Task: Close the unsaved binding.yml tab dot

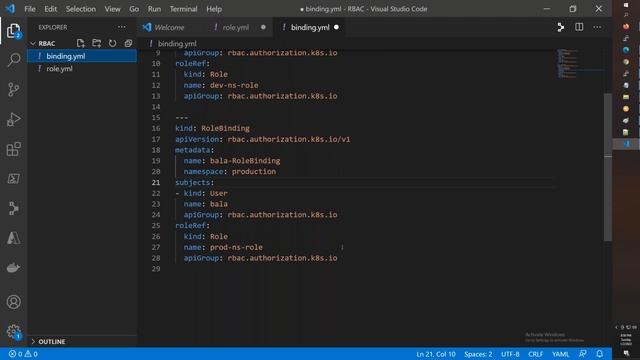Action: pyautogui.click(x=336, y=27)
